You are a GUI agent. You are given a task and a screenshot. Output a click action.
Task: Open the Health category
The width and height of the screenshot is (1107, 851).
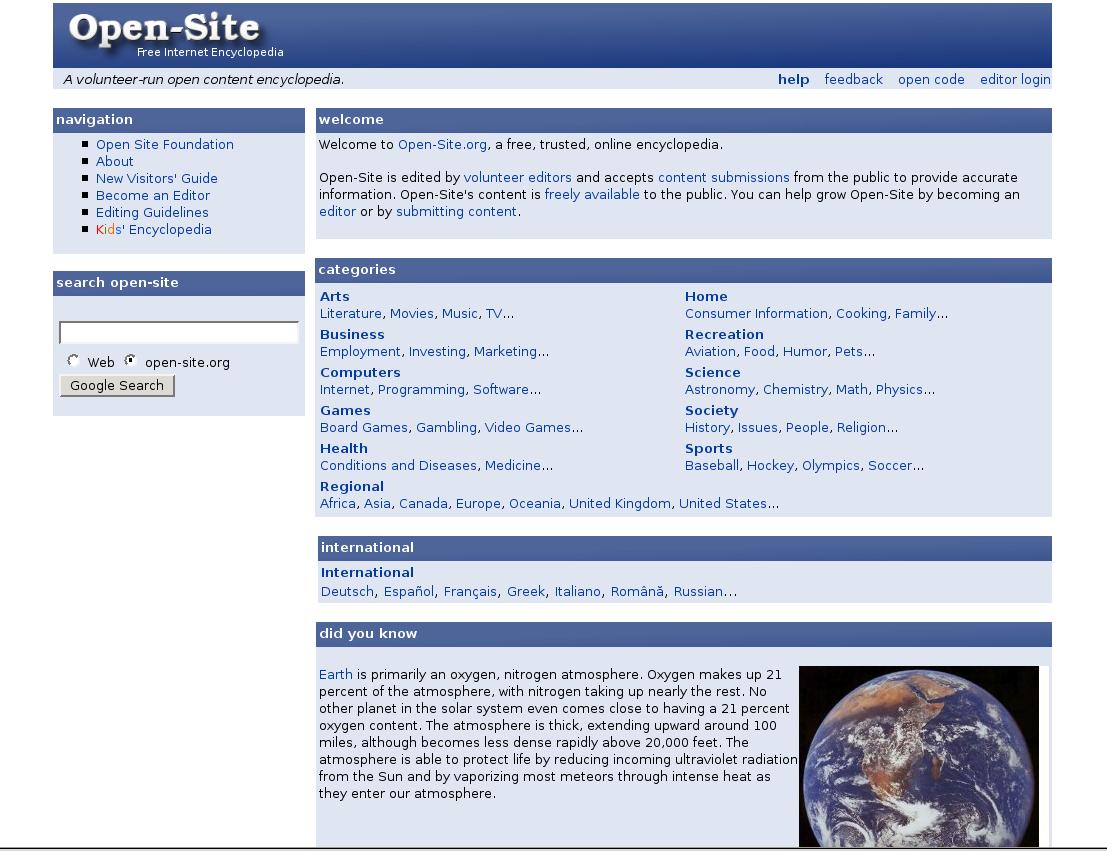pos(344,448)
